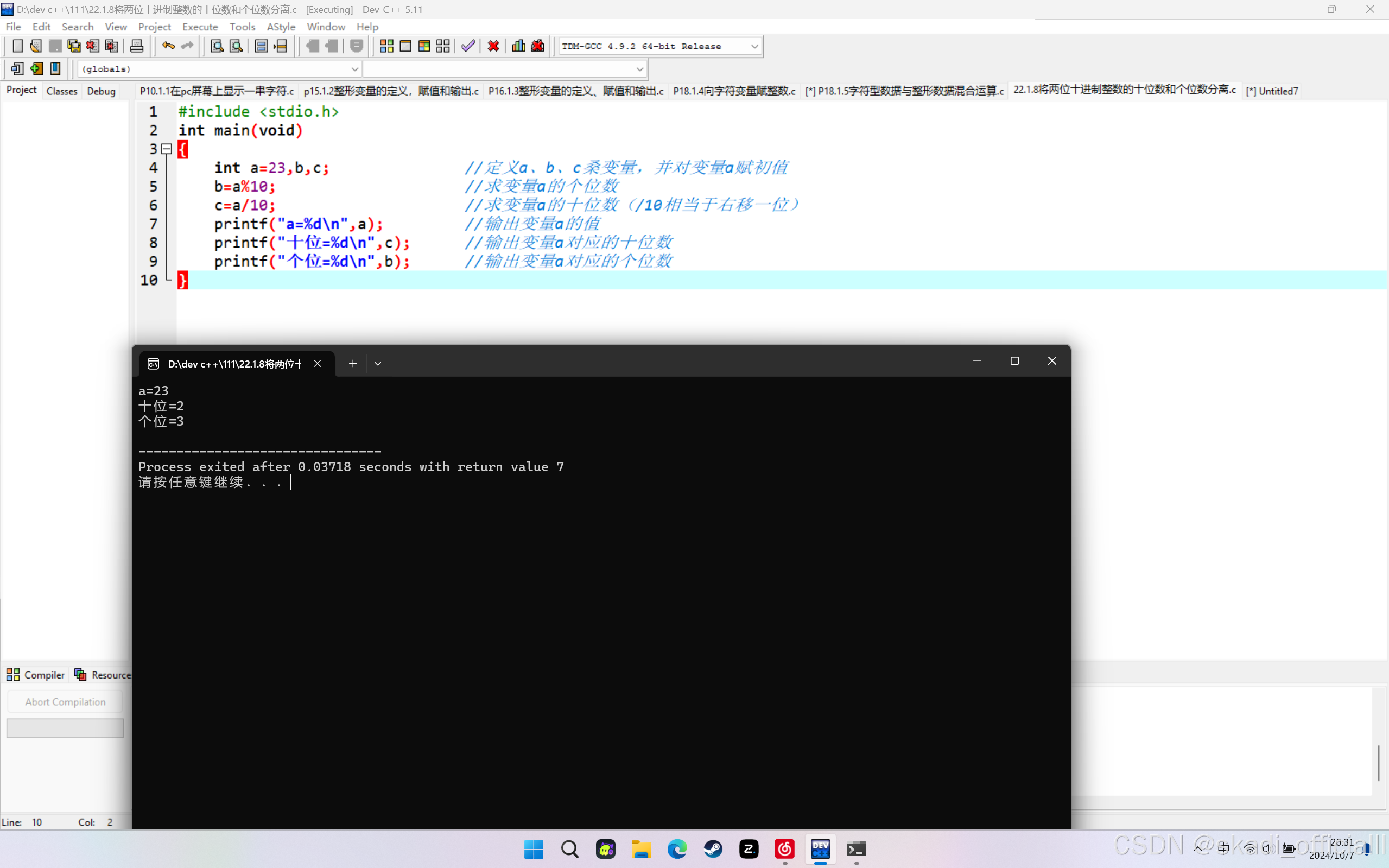
Task: Click the Profile analysis bar chart icon
Action: pos(518,46)
